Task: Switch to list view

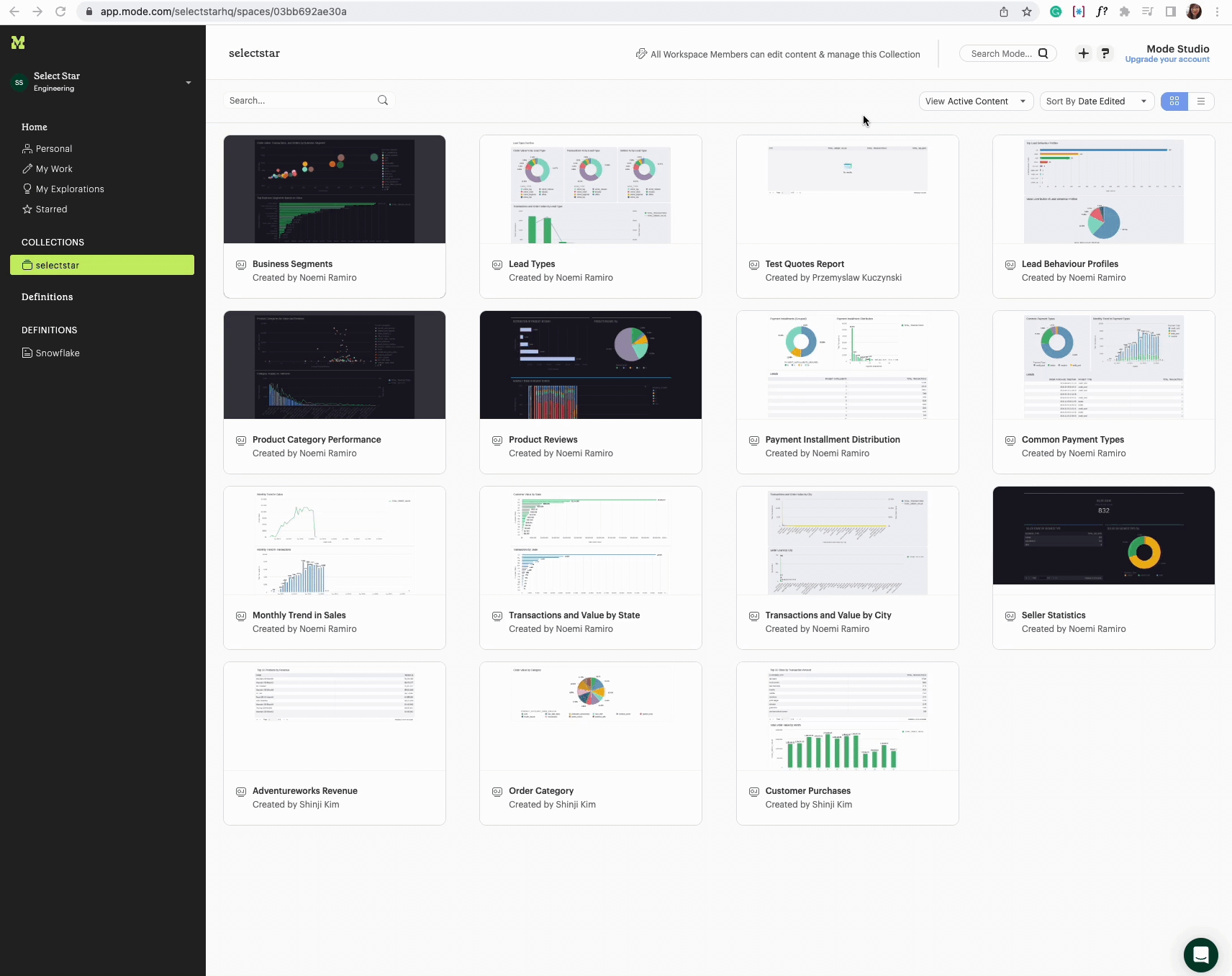Action: (x=1201, y=101)
